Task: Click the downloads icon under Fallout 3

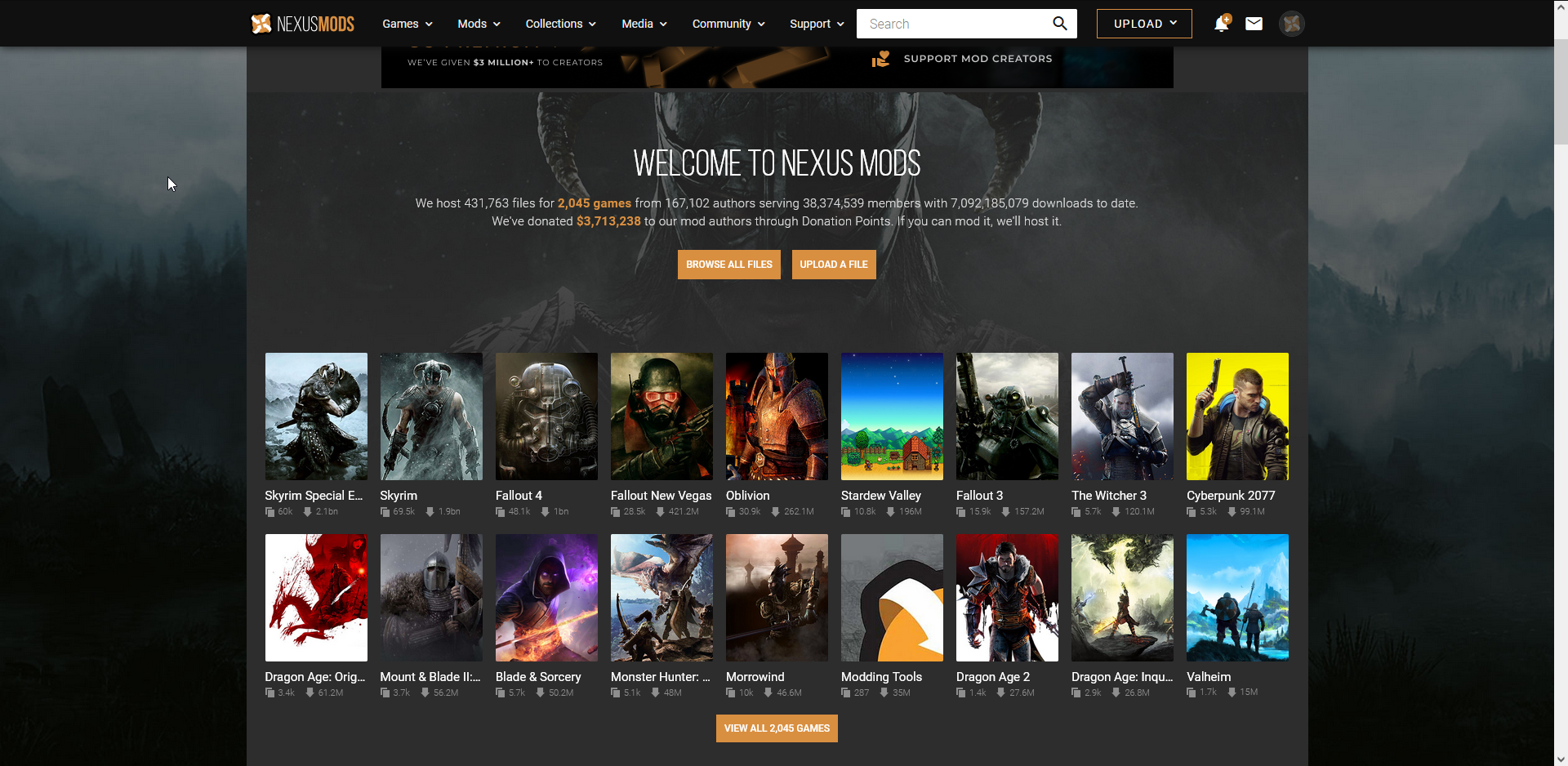Action: [1005, 512]
